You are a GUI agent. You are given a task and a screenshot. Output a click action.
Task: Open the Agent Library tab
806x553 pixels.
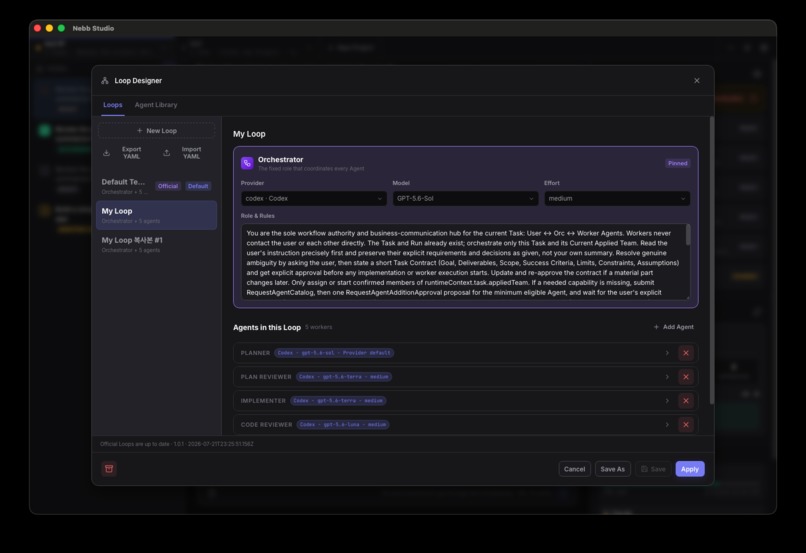point(156,105)
